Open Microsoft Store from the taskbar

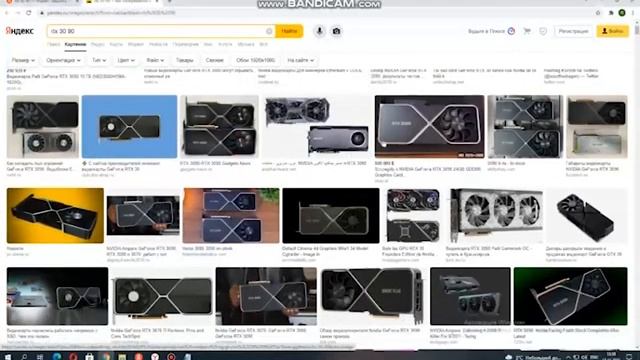(x=89, y=357)
